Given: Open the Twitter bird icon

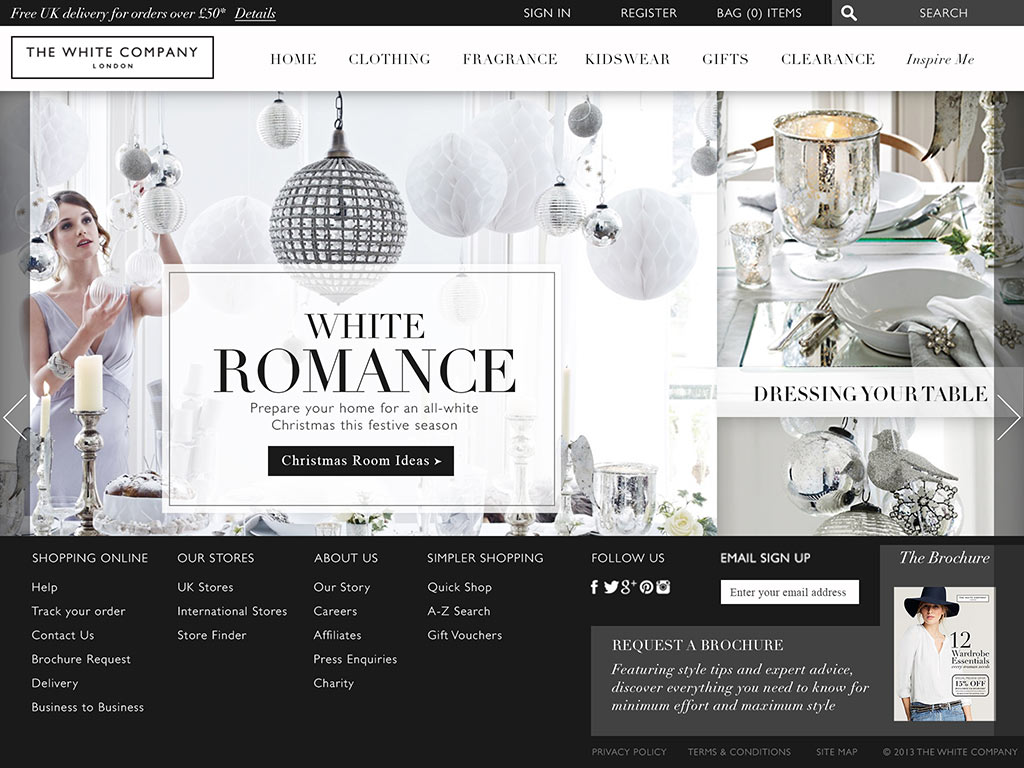Looking at the screenshot, I should click(x=611, y=586).
